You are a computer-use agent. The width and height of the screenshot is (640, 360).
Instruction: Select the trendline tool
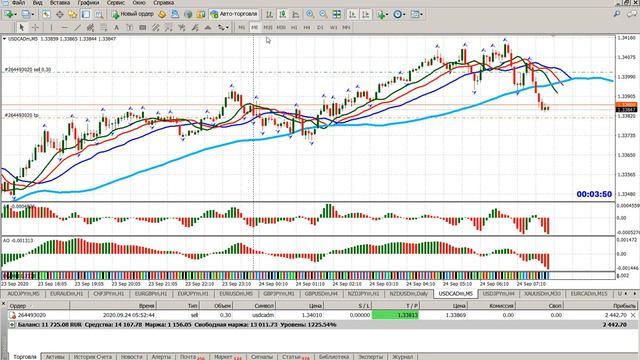point(77,27)
